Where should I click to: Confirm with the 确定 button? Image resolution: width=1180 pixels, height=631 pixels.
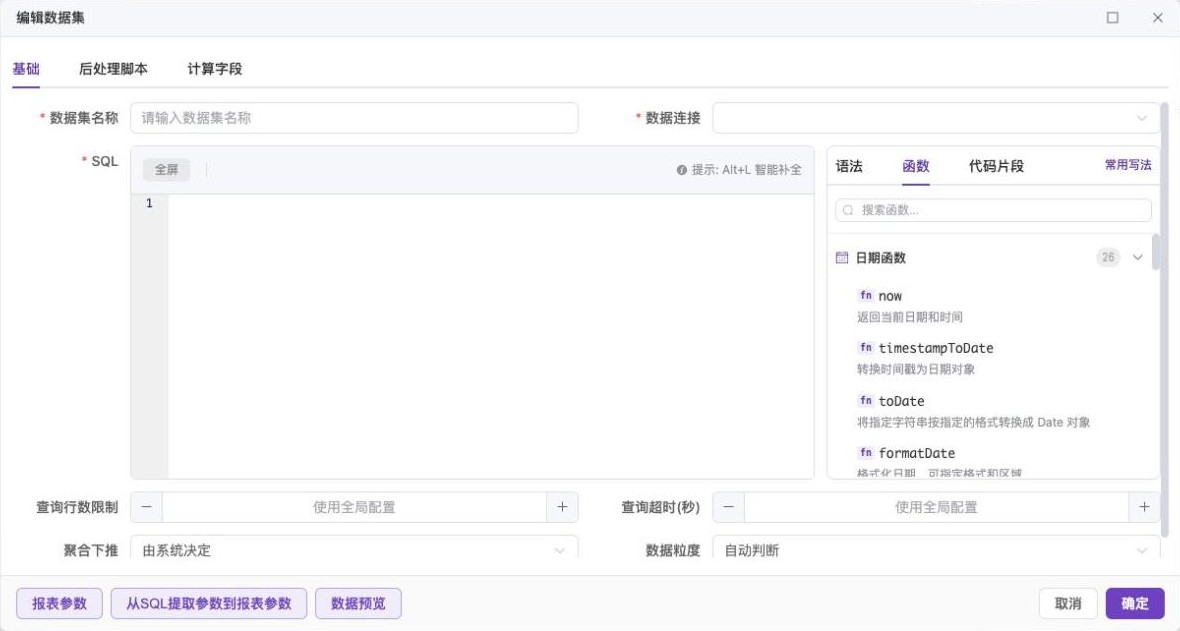click(x=1135, y=603)
